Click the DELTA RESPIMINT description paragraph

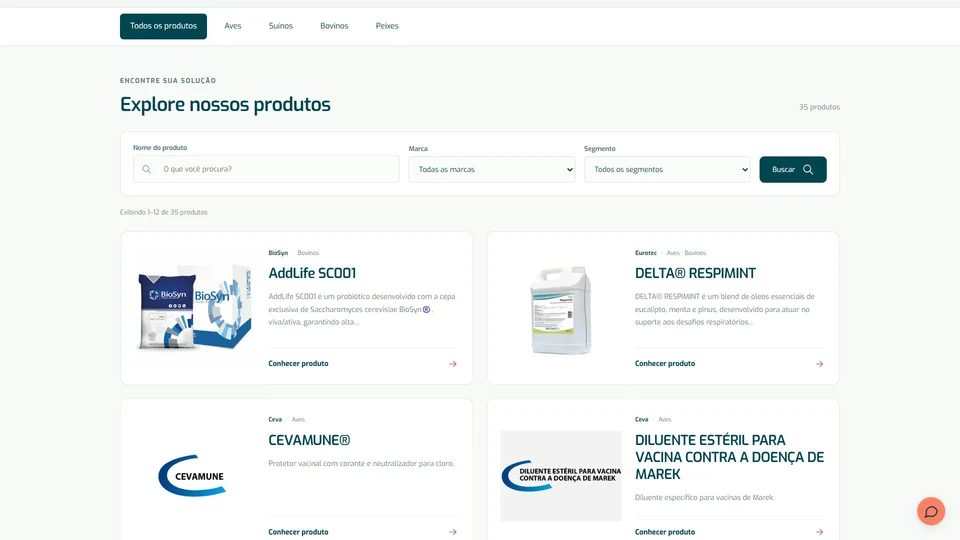[725, 309]
